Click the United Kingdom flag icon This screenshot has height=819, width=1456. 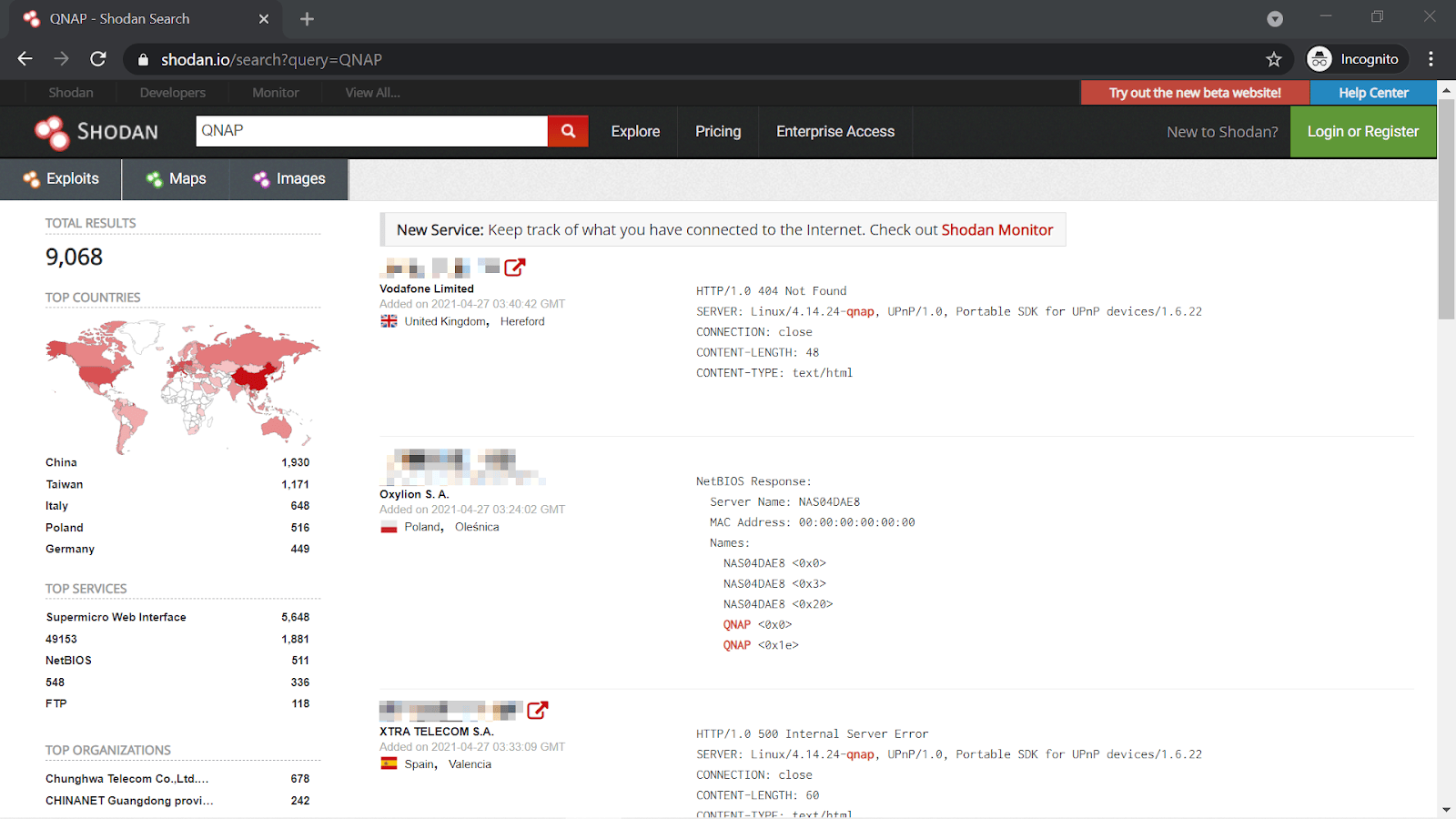point(389,321)
